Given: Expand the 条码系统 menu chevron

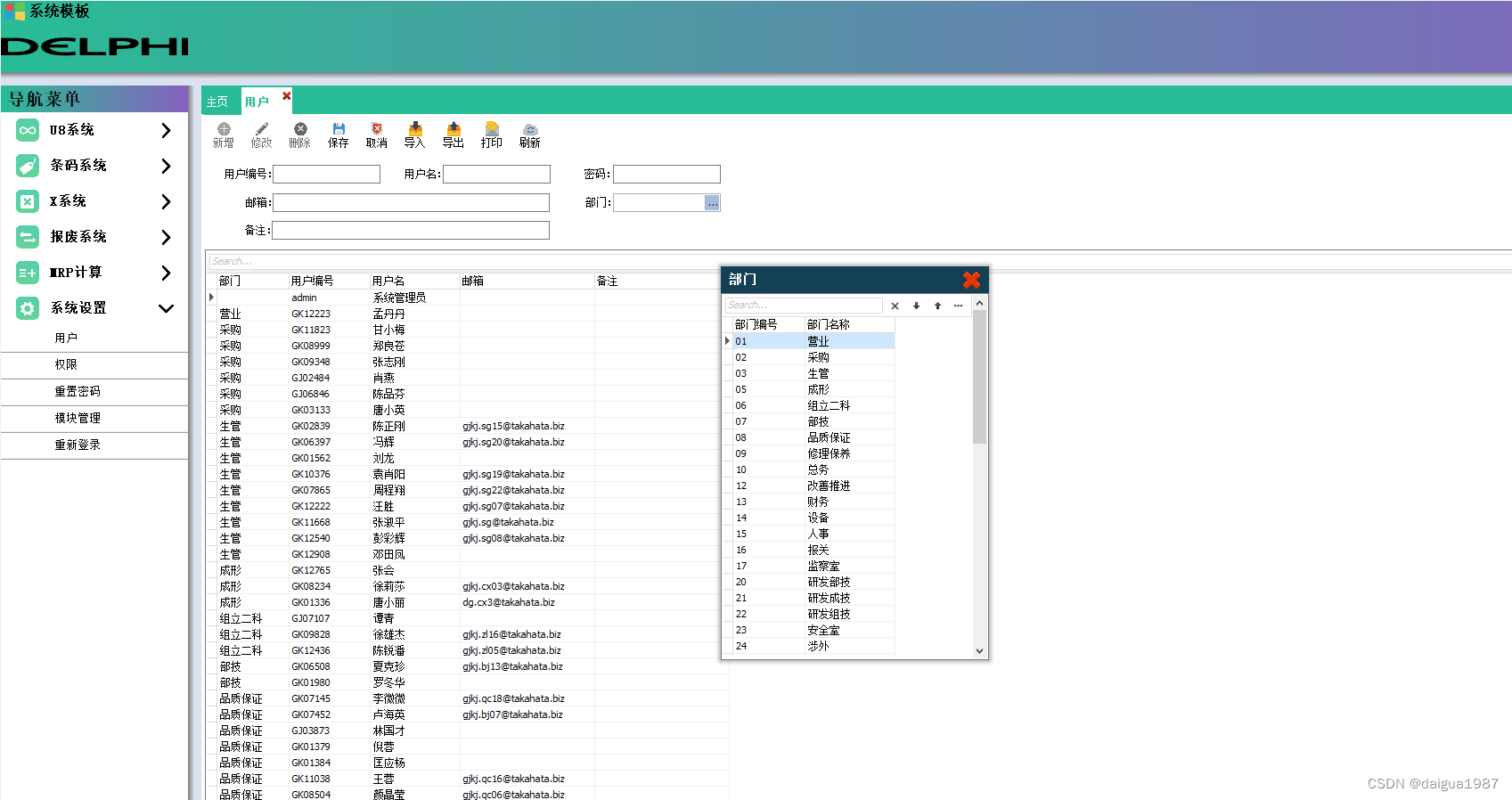Looking at the screenshot, I should point(166,166).
